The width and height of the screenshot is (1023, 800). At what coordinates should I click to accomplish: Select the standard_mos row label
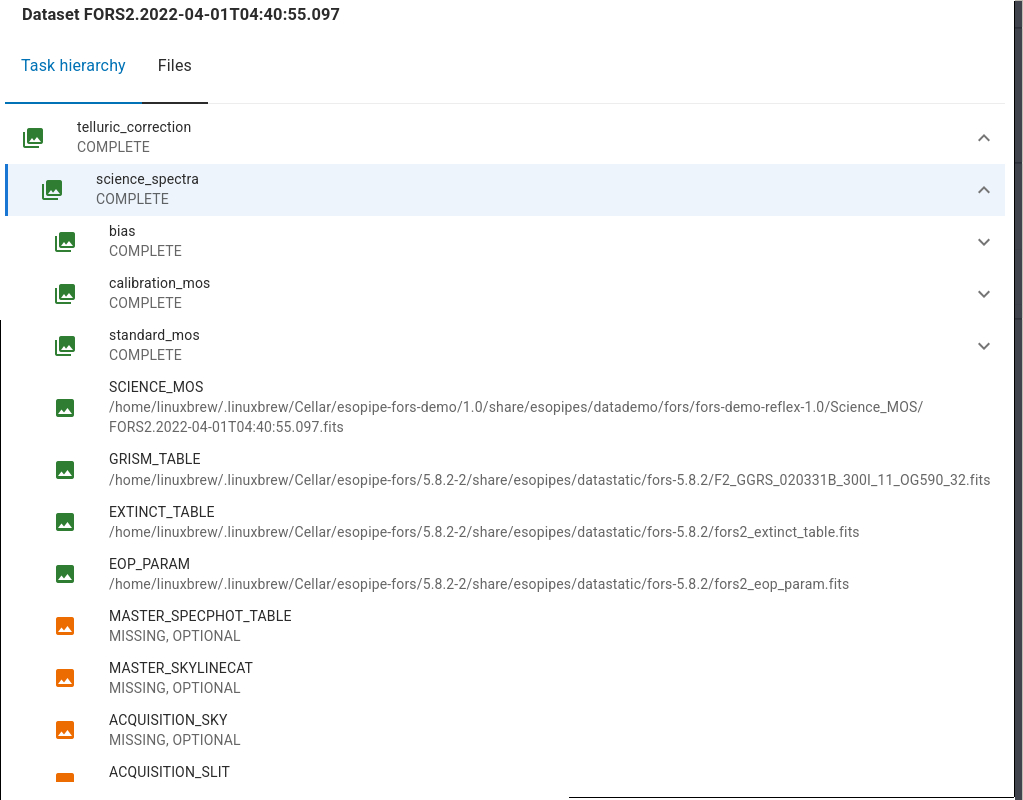[x=154, y=335]
